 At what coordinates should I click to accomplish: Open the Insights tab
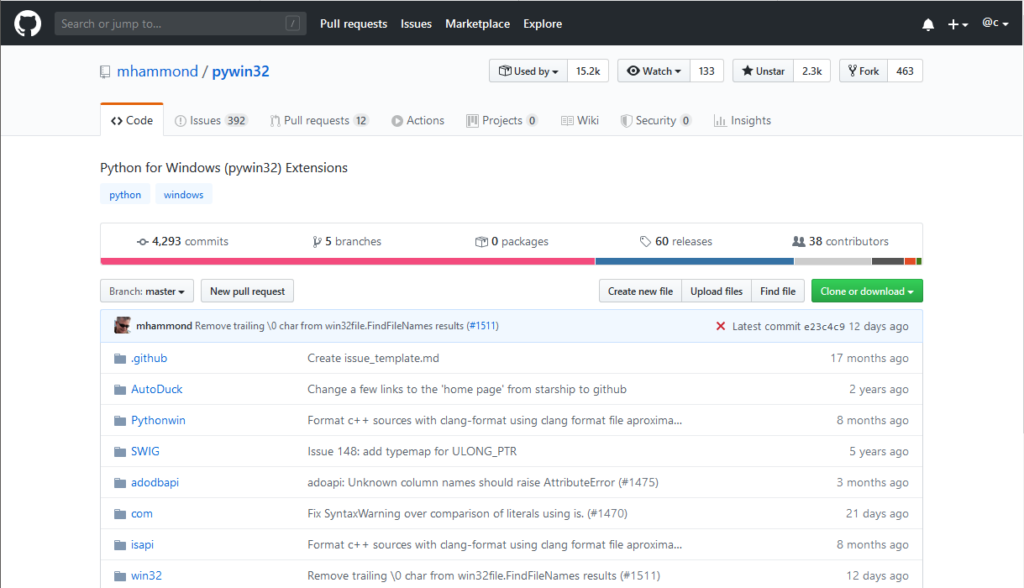pyautogui.click(x=743, y=120)
